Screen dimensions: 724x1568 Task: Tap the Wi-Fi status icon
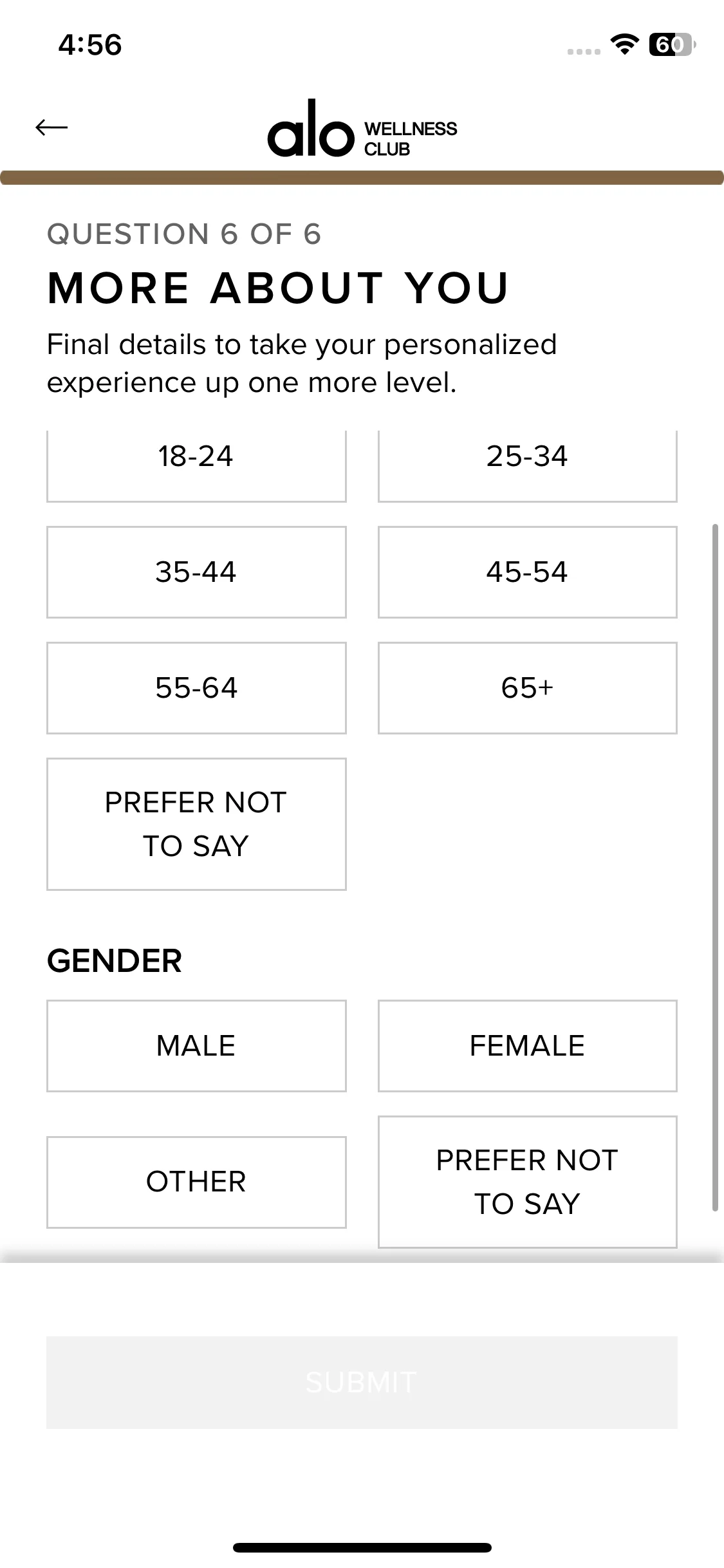click(x=624, y=44)
